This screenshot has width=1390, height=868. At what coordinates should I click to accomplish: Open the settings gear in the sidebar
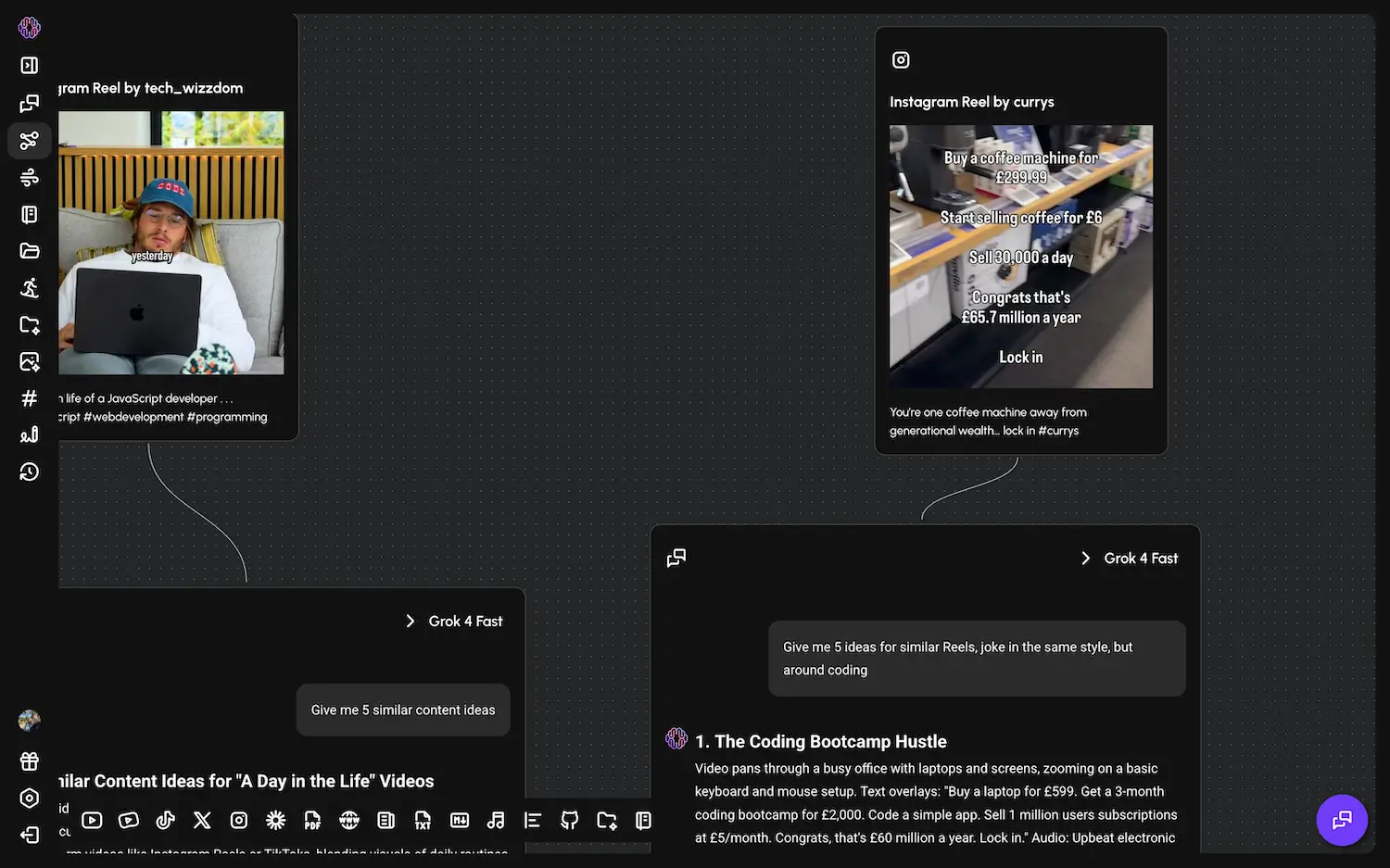pos(29,798)
